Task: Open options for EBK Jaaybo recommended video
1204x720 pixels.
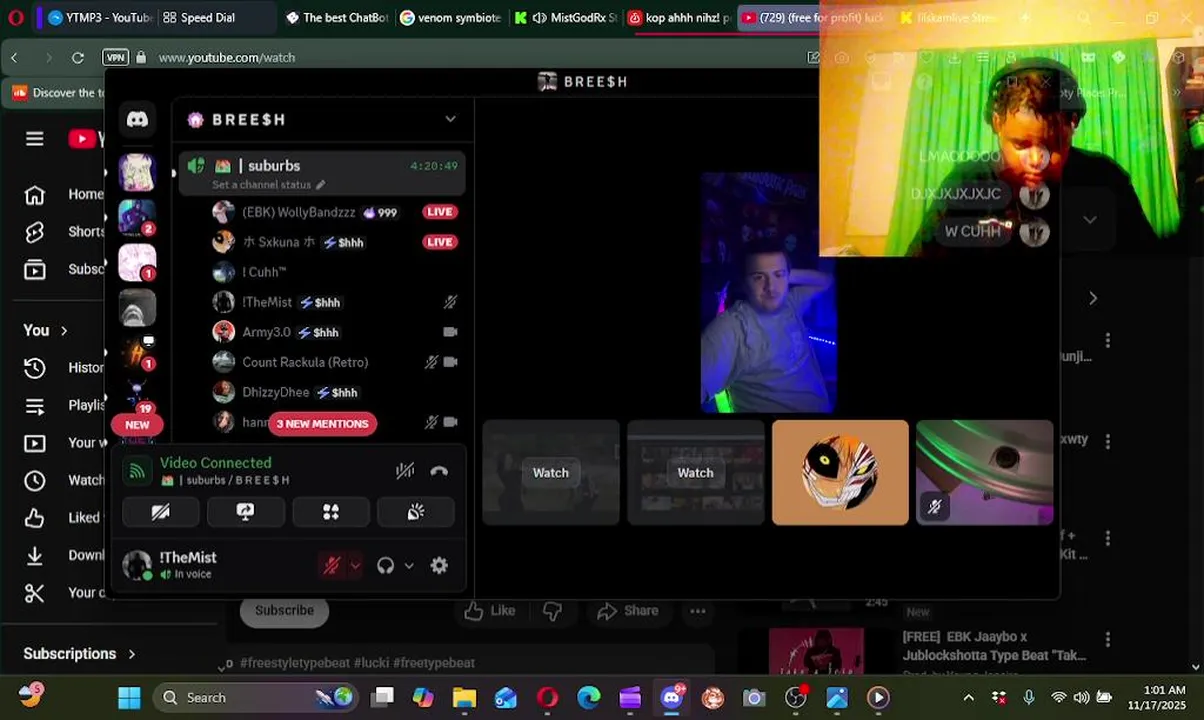Action: click(x=1107, y=638)
